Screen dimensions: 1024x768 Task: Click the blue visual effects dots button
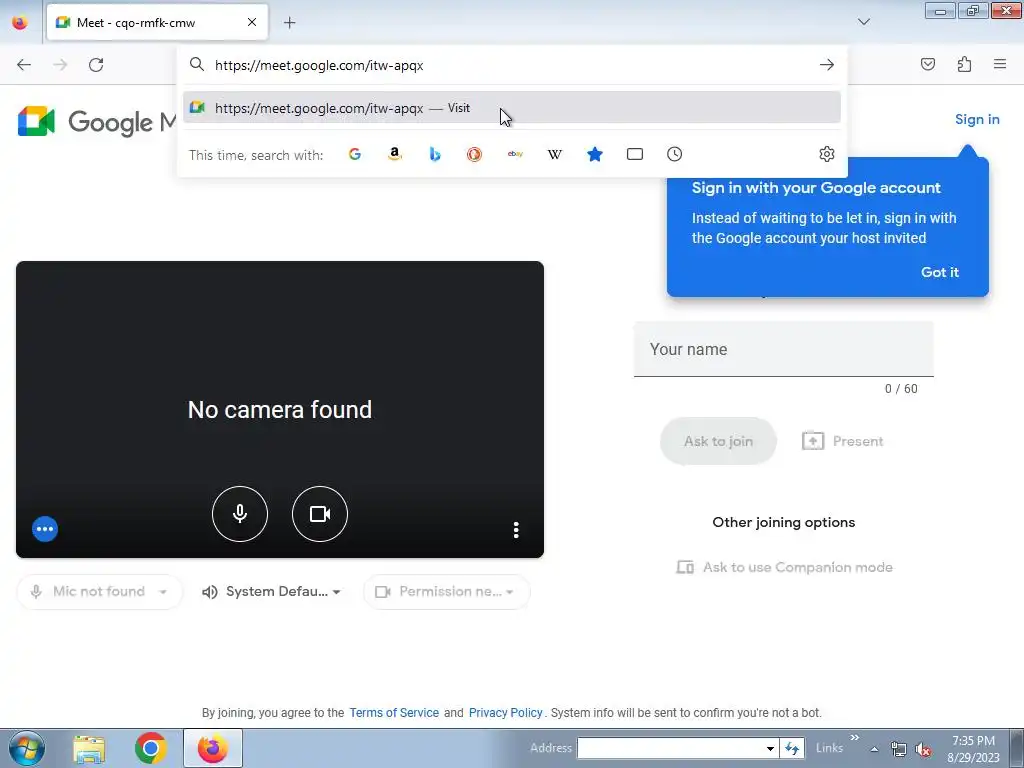[45, 529]
